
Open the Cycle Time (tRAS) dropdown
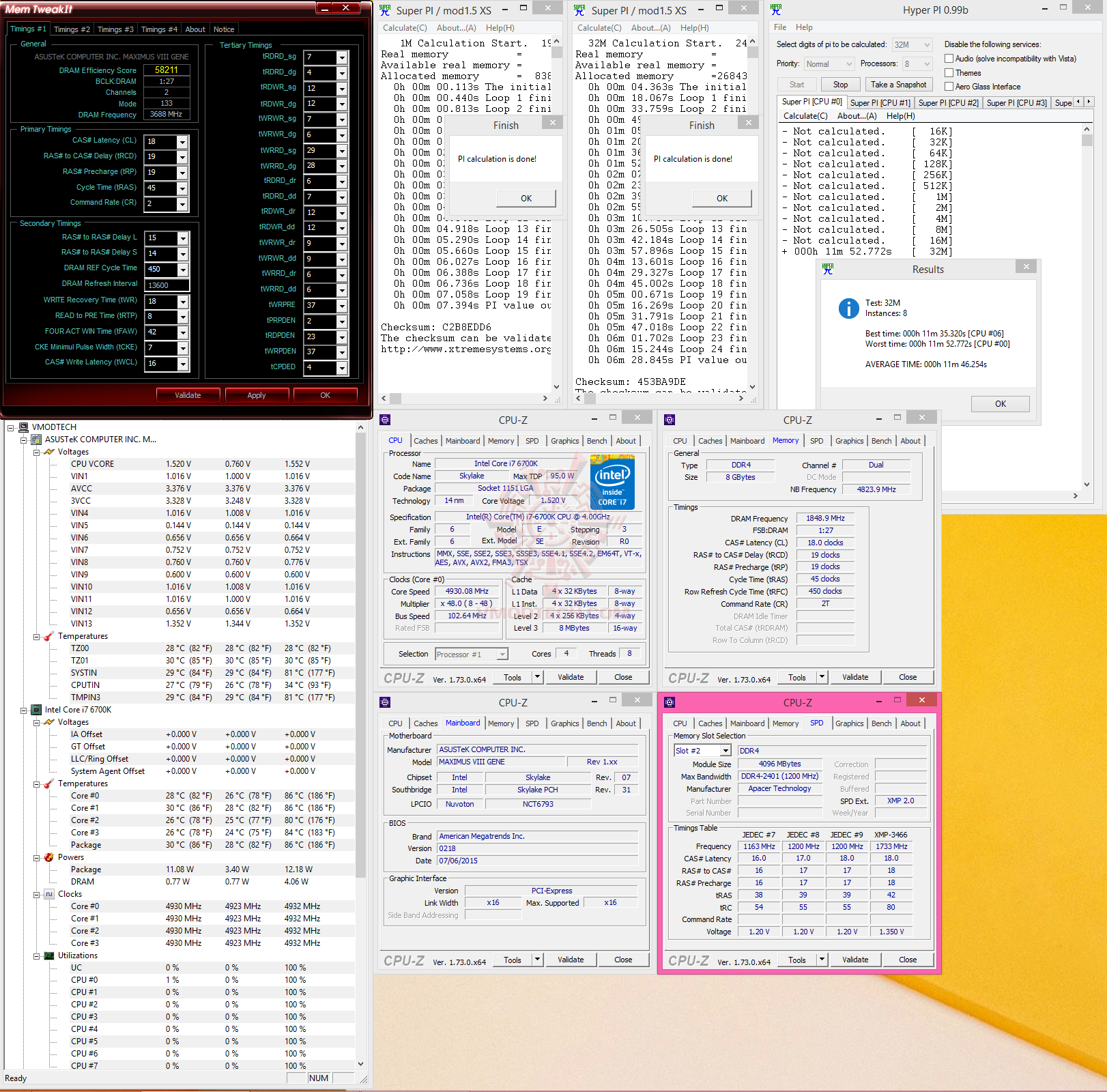click(x=182, y=188)
